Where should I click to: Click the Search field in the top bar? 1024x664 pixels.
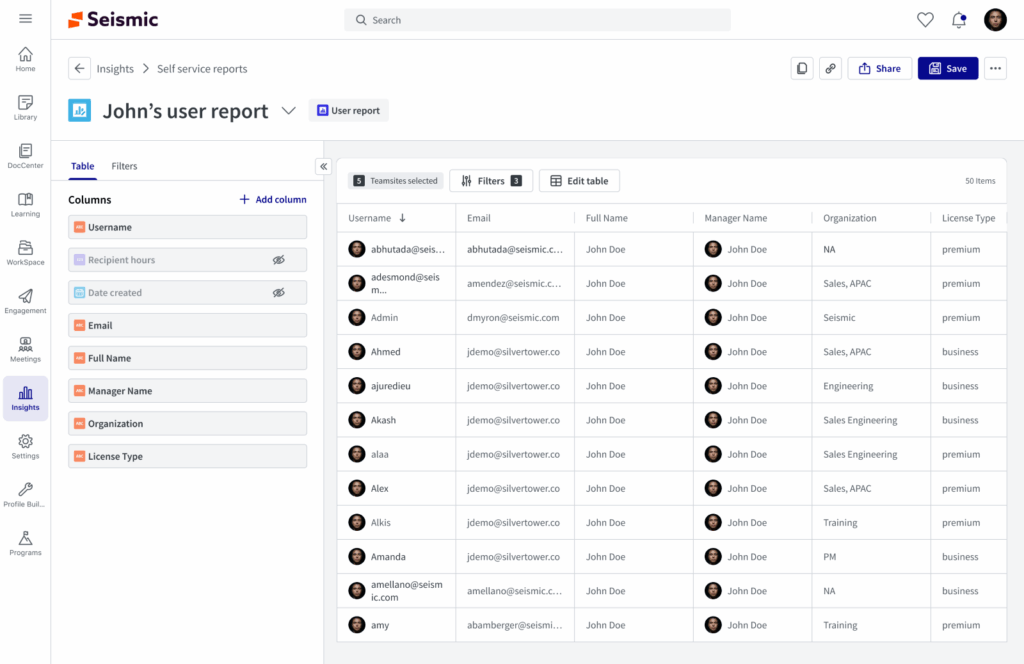click(x=537, y=19)
